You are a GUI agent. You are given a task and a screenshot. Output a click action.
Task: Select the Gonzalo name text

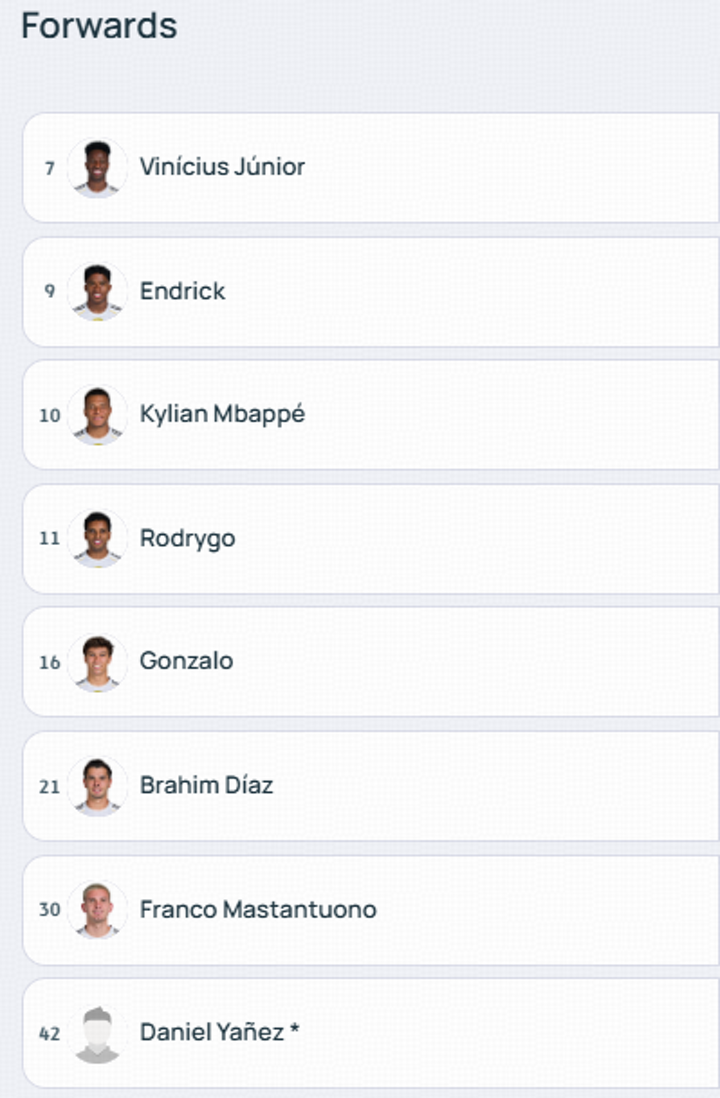pyautogui.click(x=186, y=661)
